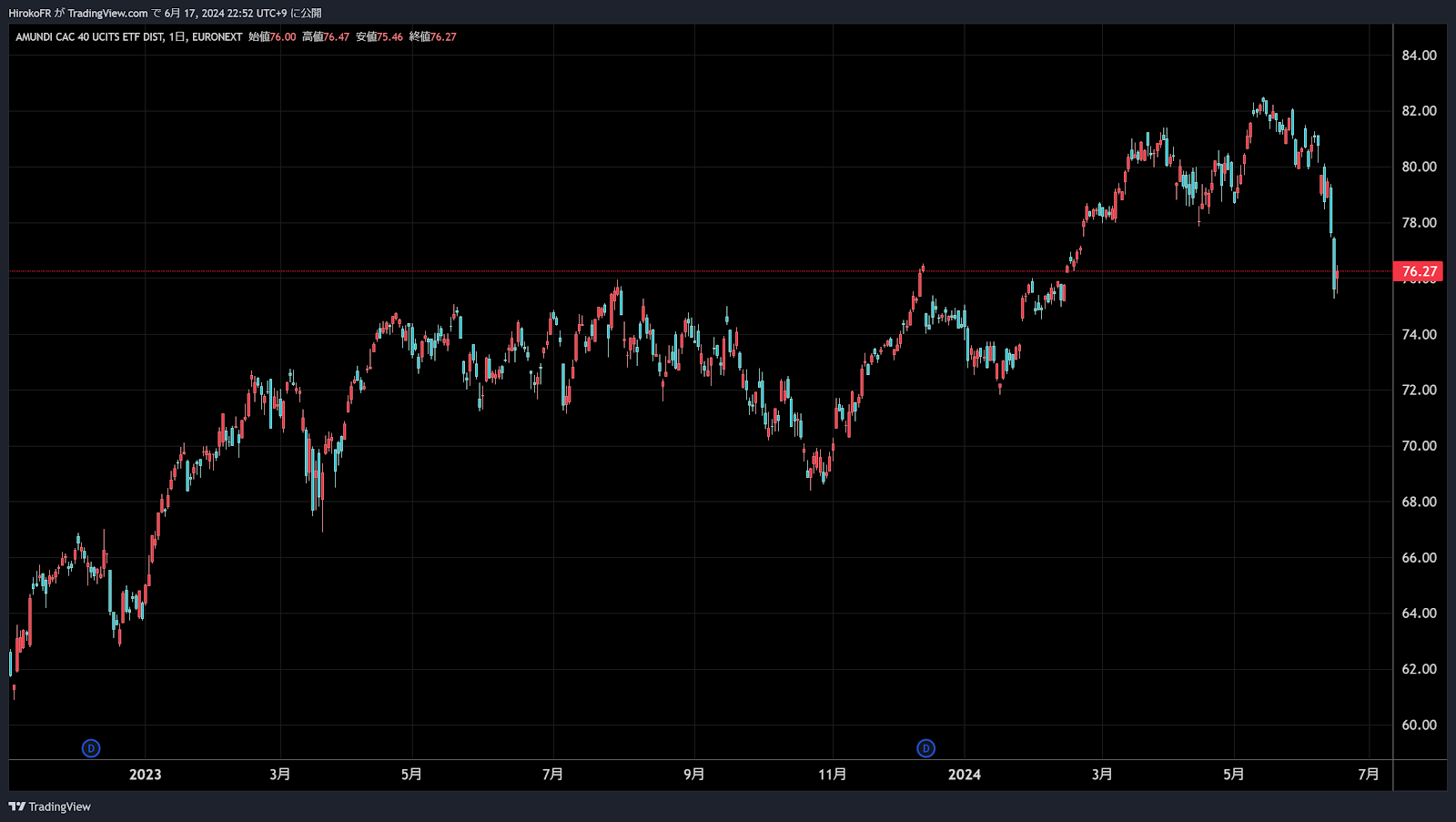
Task: Click the dividend marker near December 2023
Action: [x=925, y=748]
